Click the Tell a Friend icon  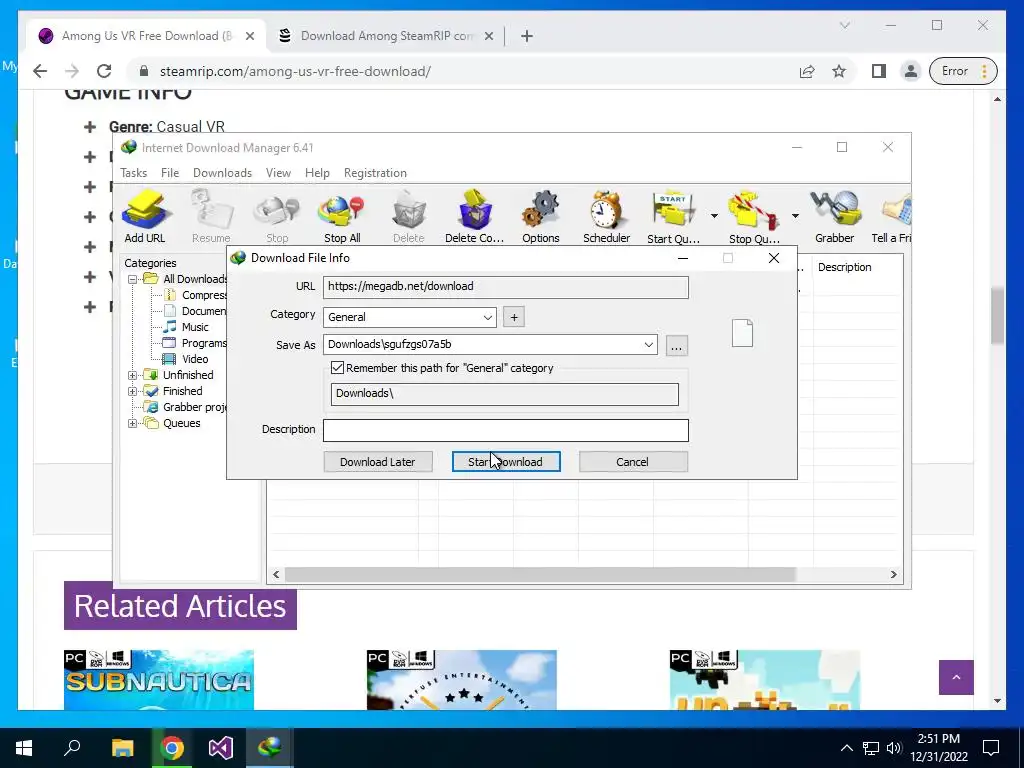pyautogui.click(x=892, y=216)
